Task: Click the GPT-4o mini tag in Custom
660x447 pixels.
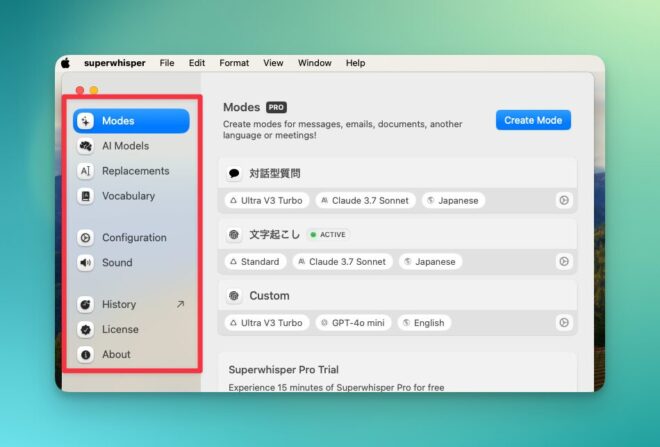Action: tap(352, 323)
